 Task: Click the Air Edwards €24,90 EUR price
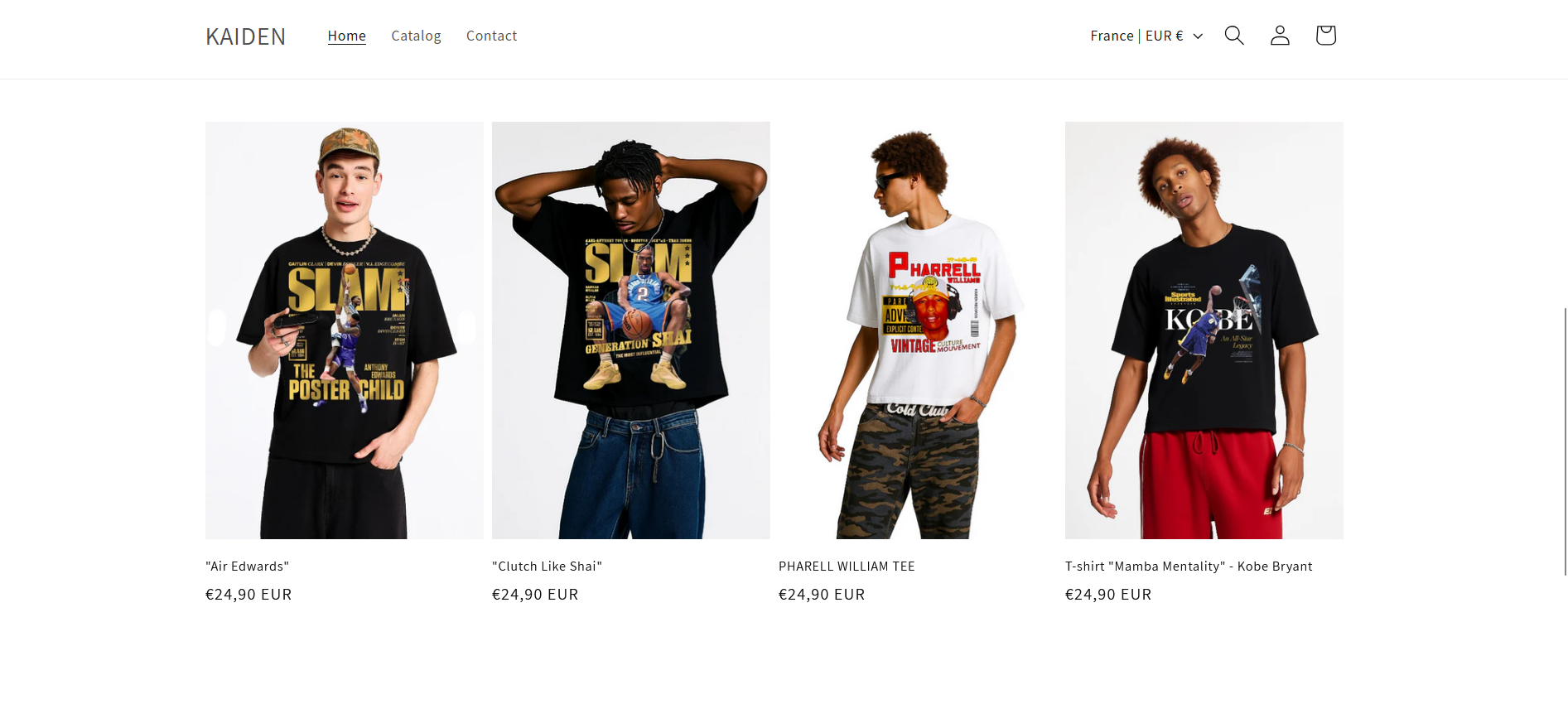pos(248,595)
